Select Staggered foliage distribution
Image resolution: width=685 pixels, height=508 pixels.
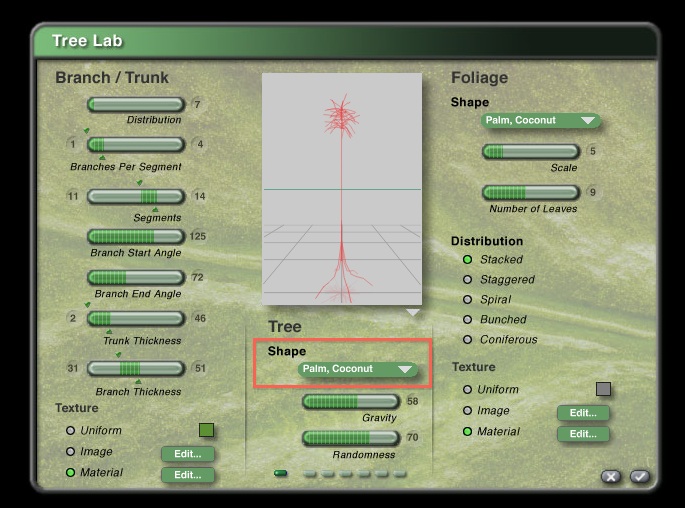point(467,280)
